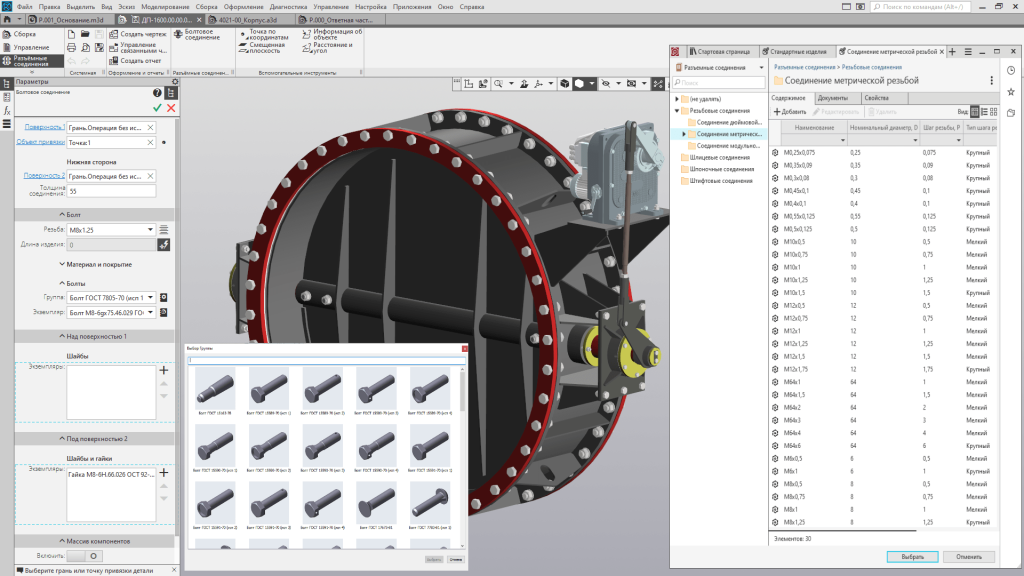Open the Наименование column filter dropdown
Image resolution: width=1024 pixels, height=576 pixels.
pos(842,140)
